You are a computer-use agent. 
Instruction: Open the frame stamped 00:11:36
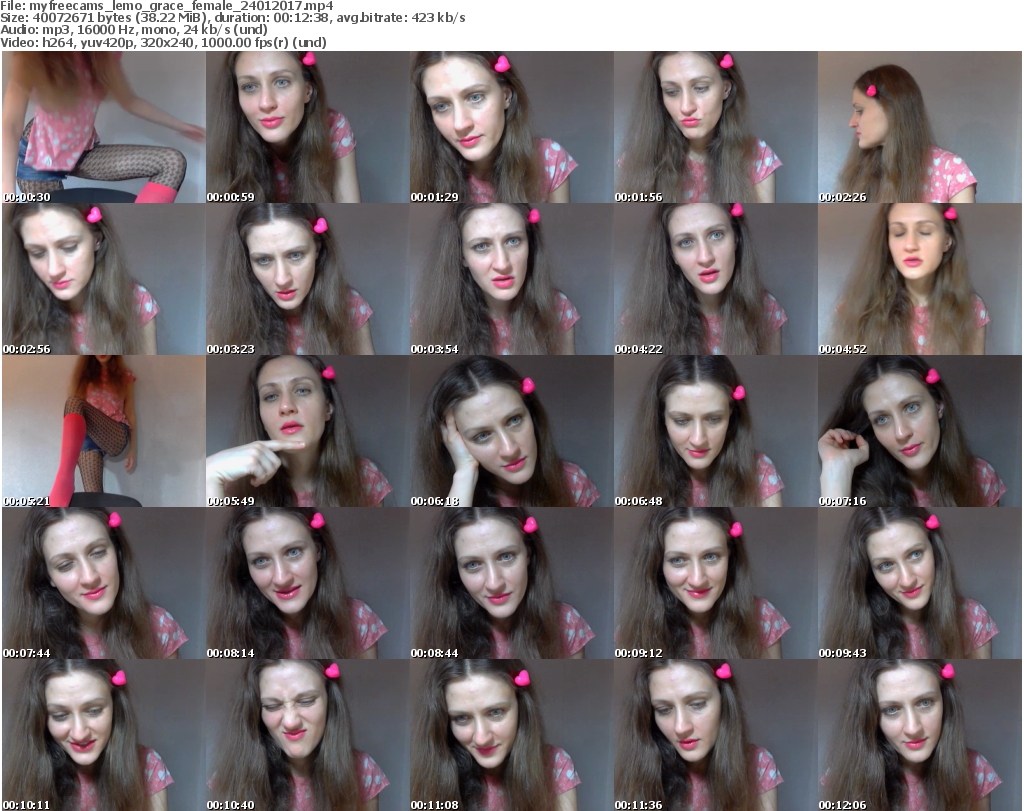(715, 735)
